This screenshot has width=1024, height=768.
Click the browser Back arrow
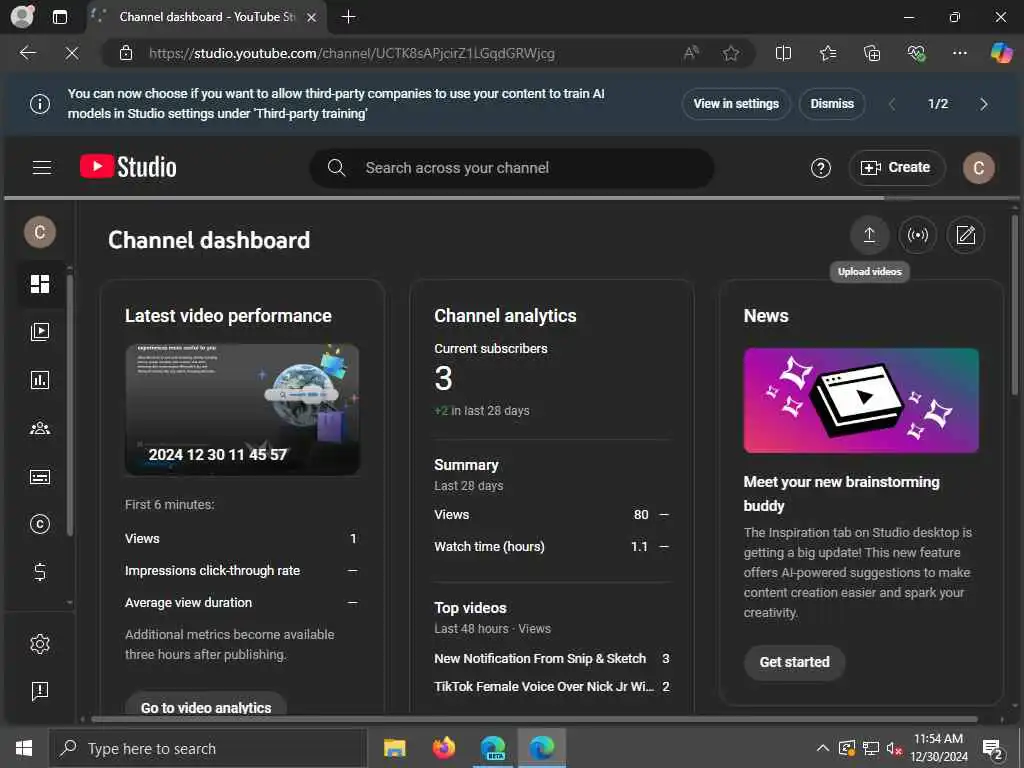click(x=27, y=53)
